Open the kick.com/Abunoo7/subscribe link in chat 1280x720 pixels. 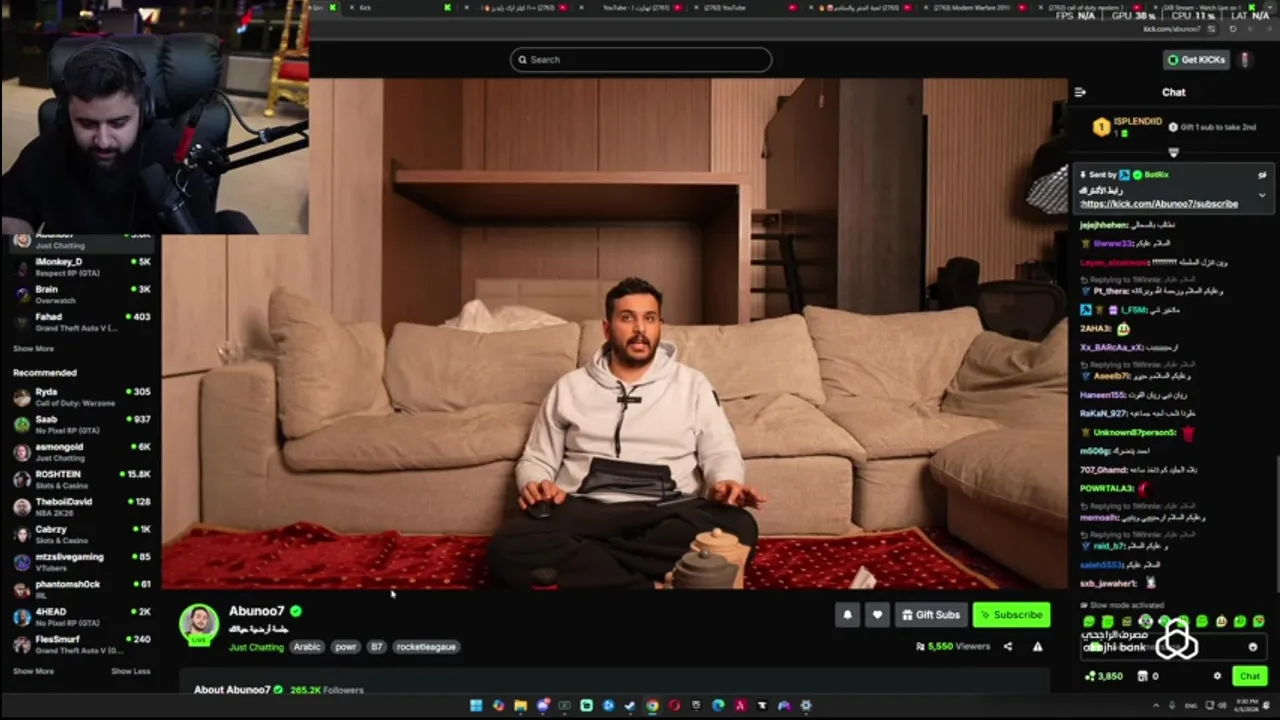[x=1159, y=204]
